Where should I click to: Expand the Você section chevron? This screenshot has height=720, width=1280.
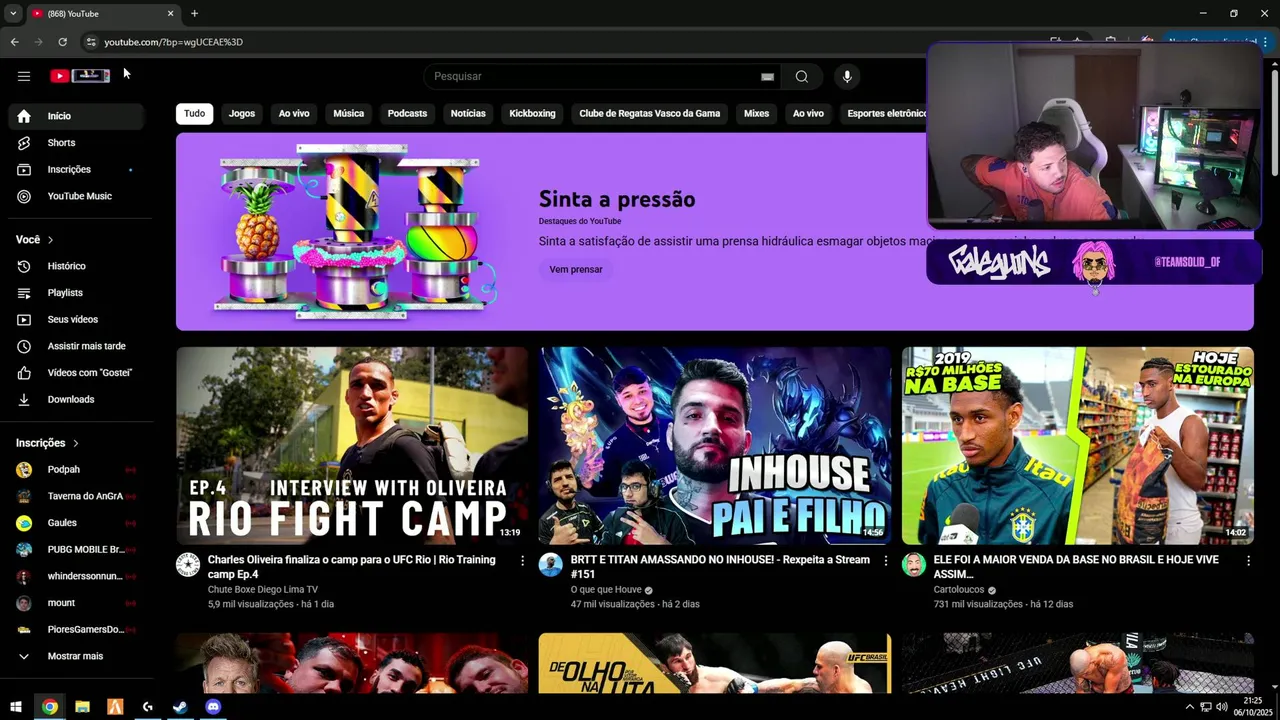(x=50, y=240)
